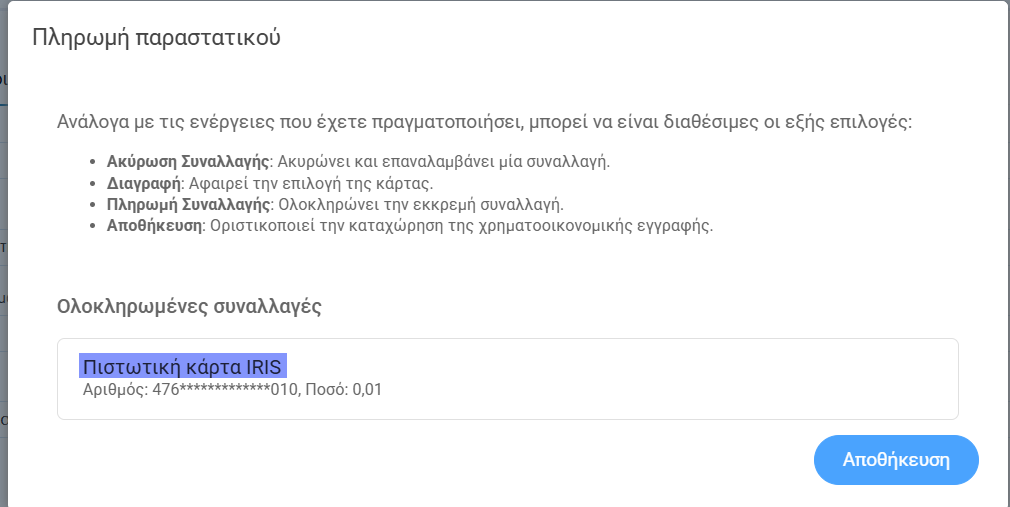Click the Αριθμός label in transaction details
Viewport: 1010px width, 507px height.
[114, 390]
